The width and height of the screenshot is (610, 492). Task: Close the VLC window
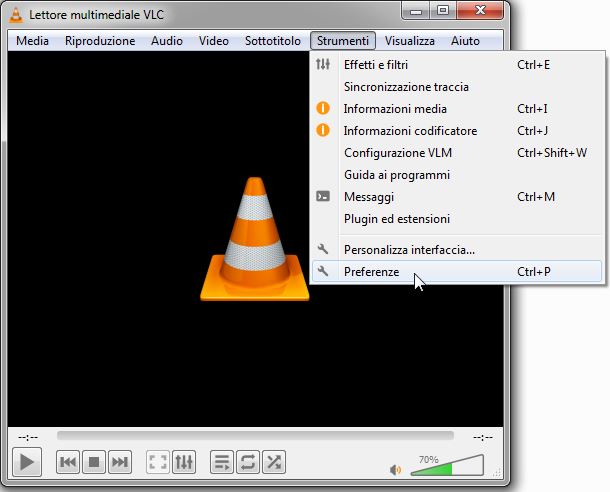pos(480,11)
